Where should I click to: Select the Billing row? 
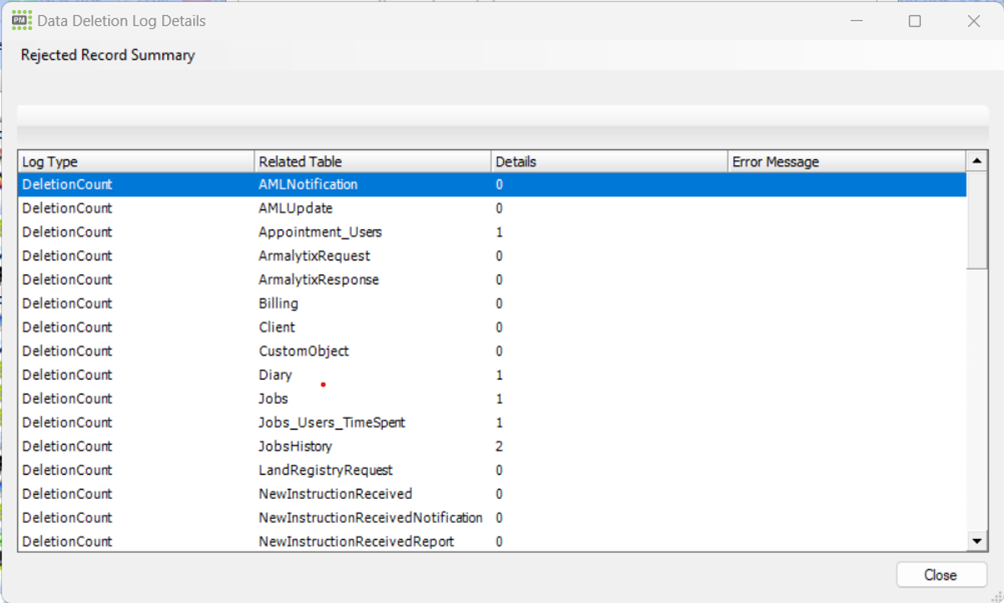[278, 304]
